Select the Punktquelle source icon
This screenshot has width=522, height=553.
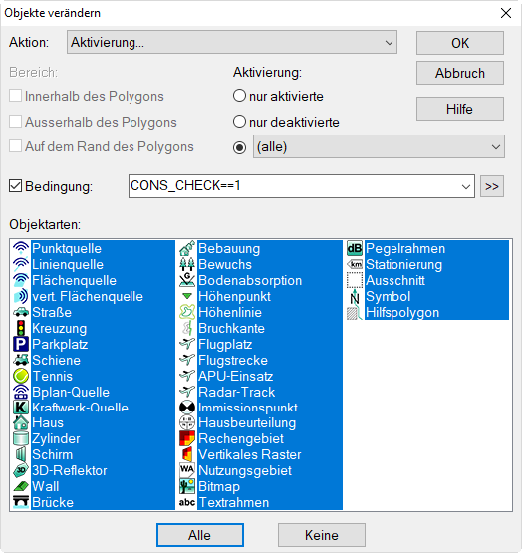tap(21, 248)
